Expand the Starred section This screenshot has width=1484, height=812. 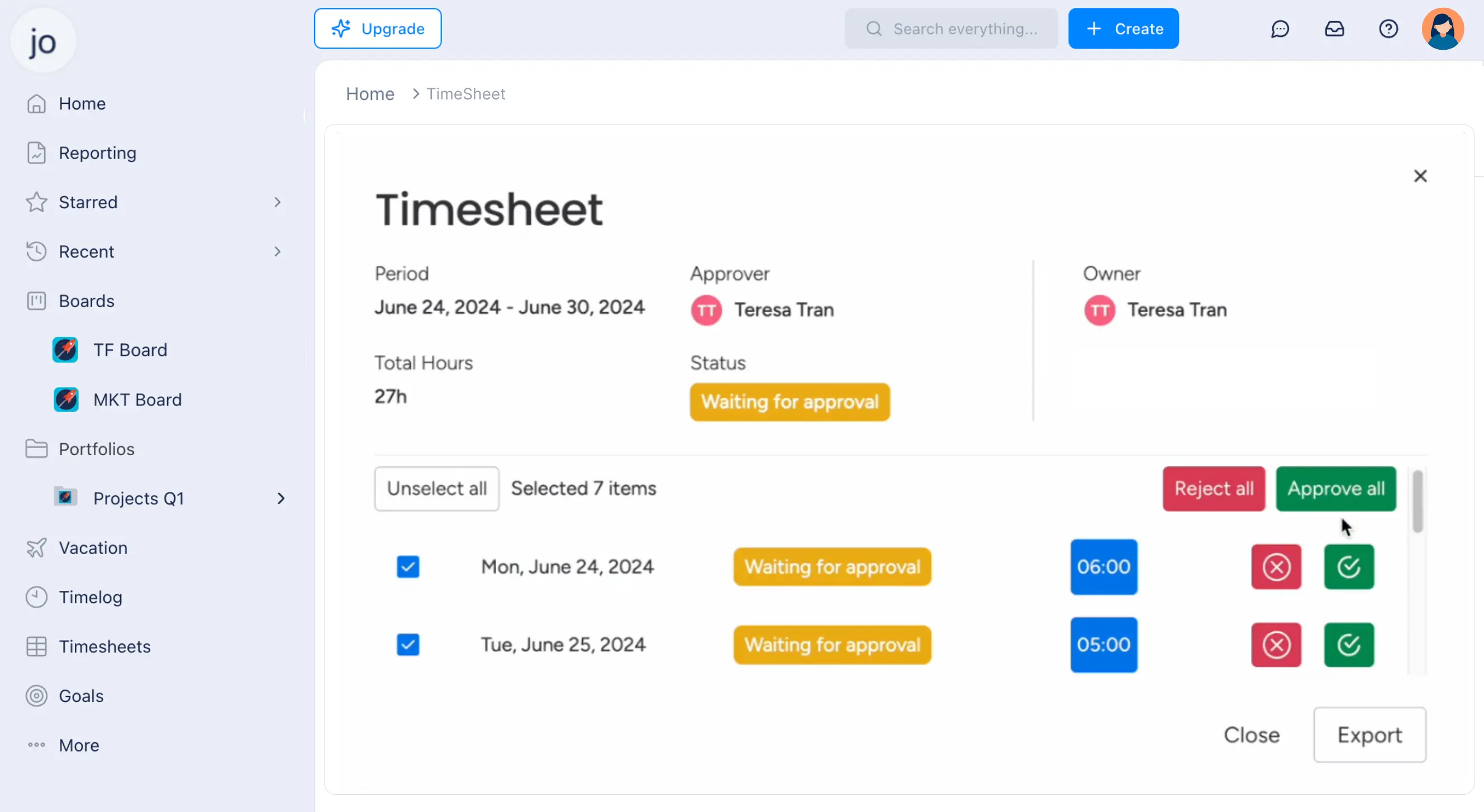click(x=278, y=202)
